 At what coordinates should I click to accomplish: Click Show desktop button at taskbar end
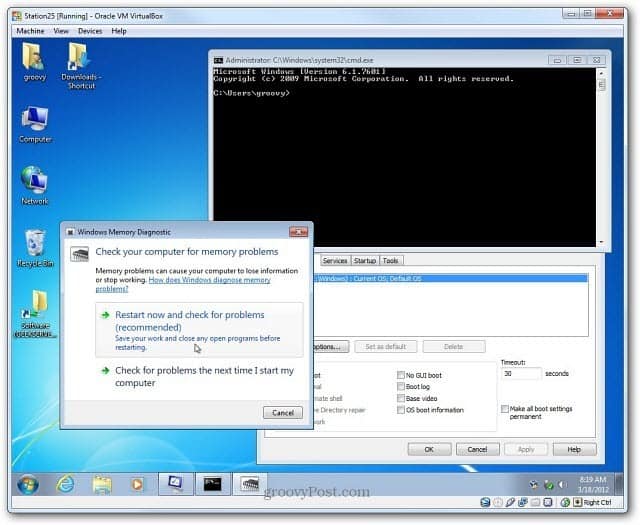619,485
